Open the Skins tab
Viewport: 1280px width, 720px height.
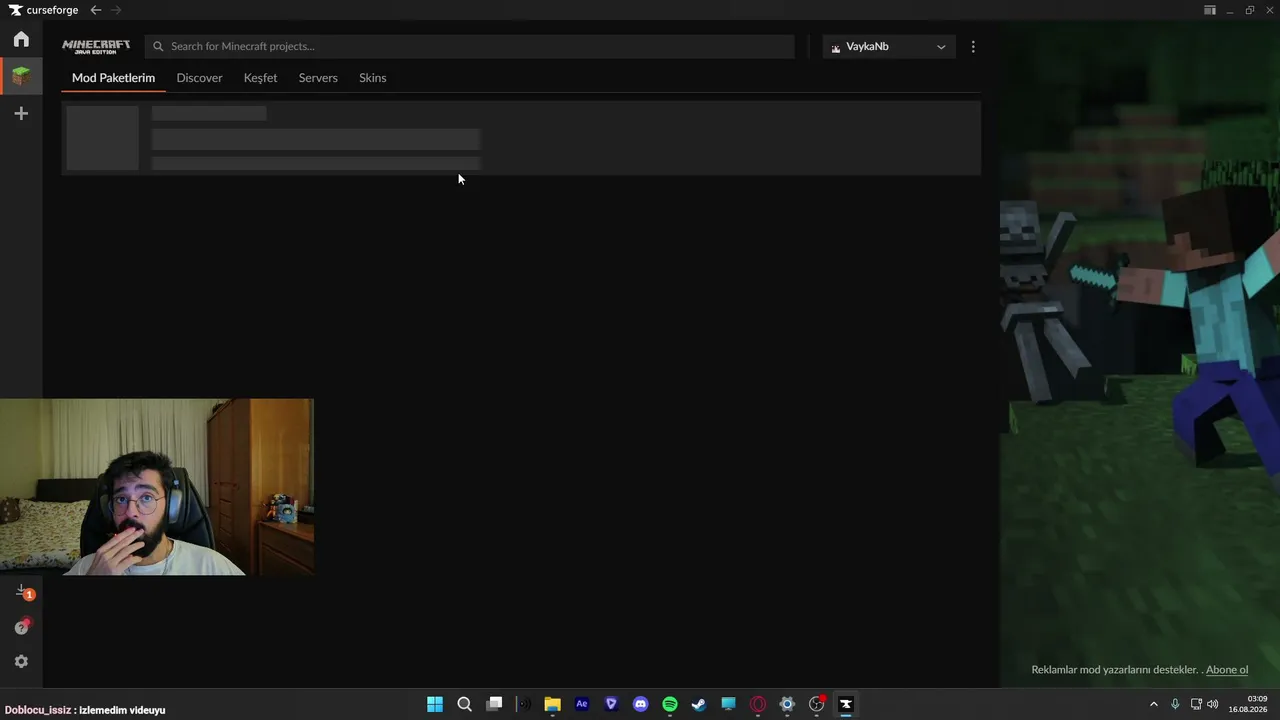372,78
